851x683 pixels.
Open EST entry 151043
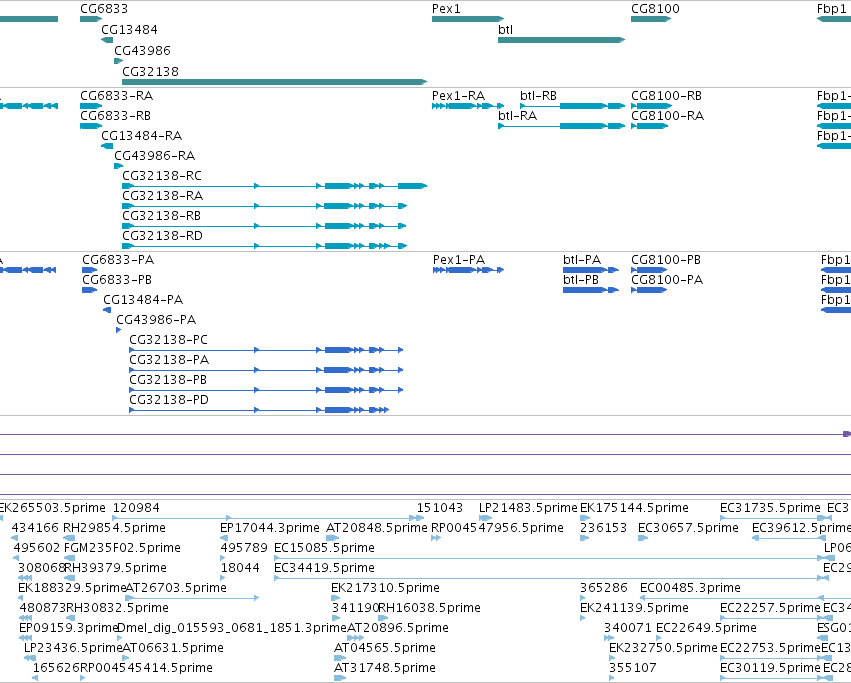pos(440,508)
